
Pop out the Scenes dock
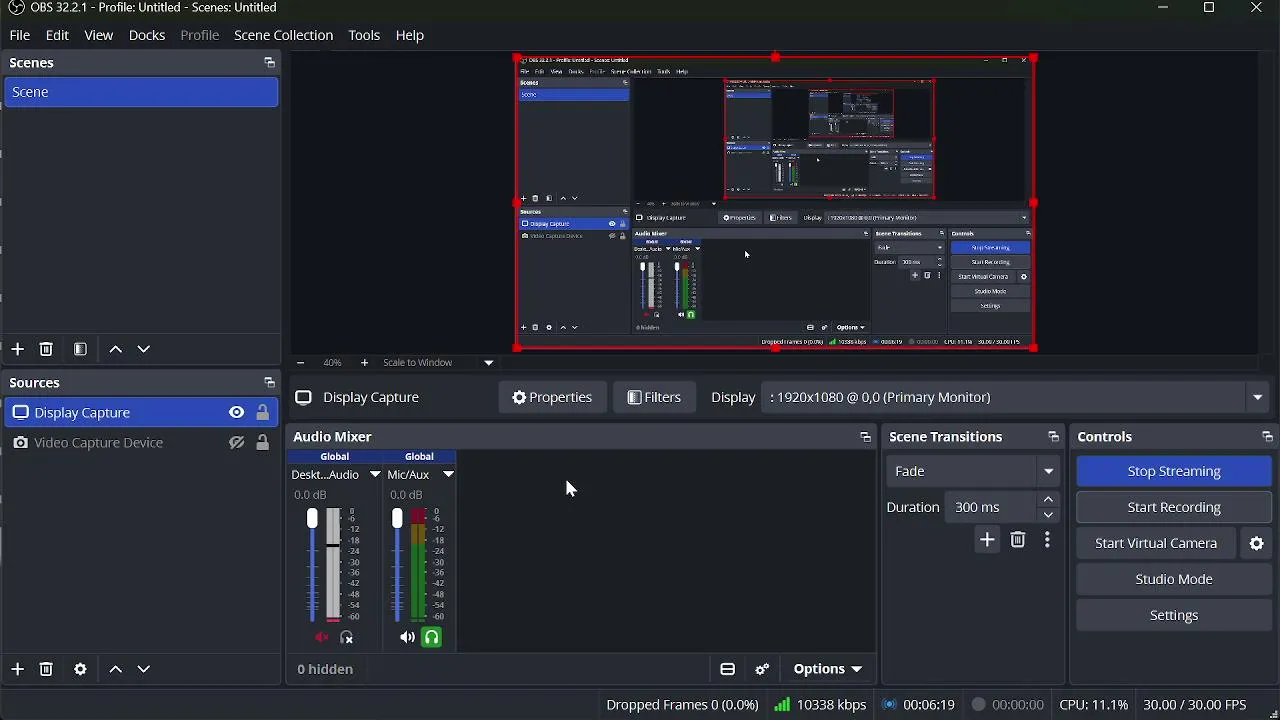tap(269, 63)
